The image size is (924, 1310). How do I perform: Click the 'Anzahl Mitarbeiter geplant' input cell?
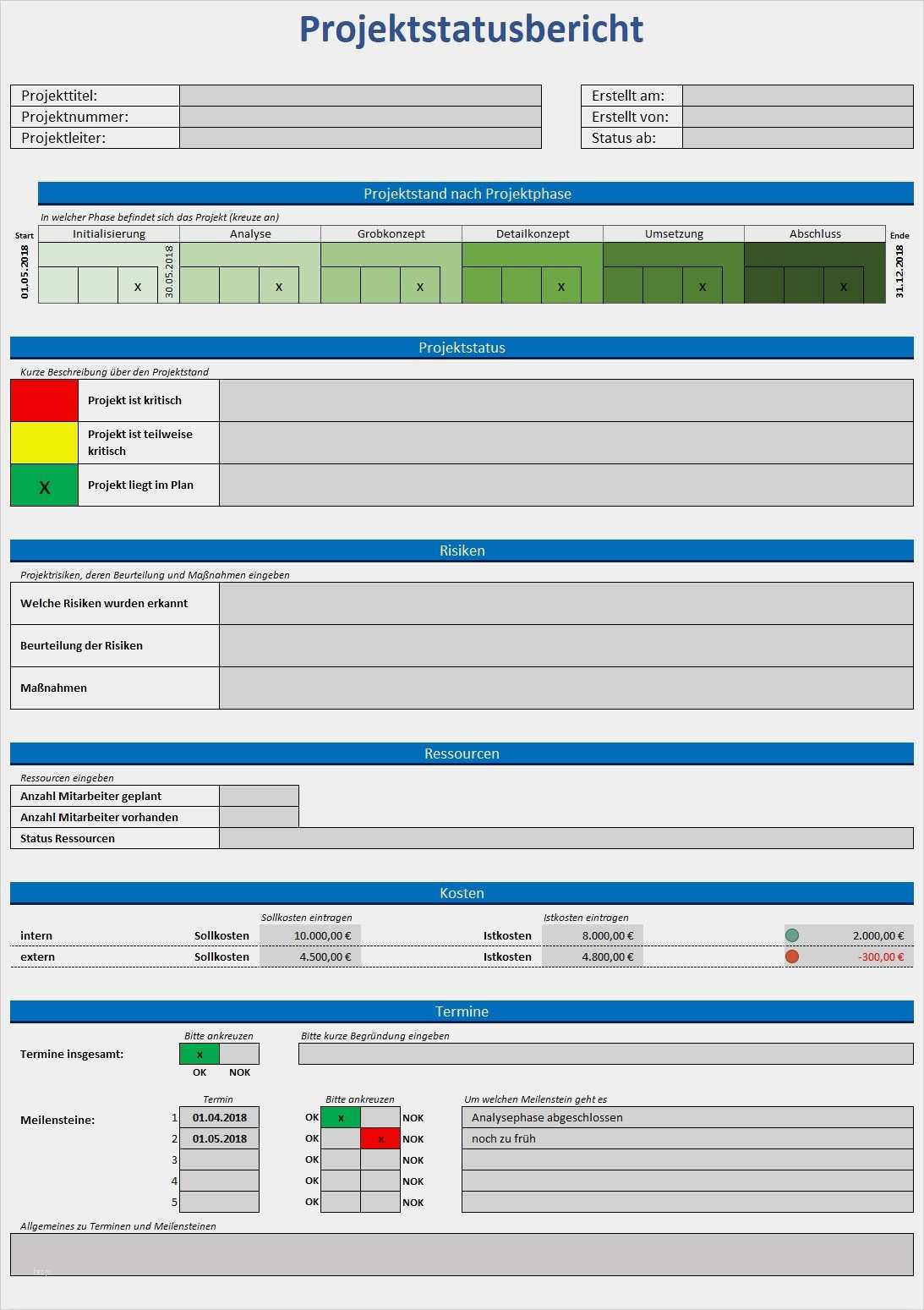259,796
